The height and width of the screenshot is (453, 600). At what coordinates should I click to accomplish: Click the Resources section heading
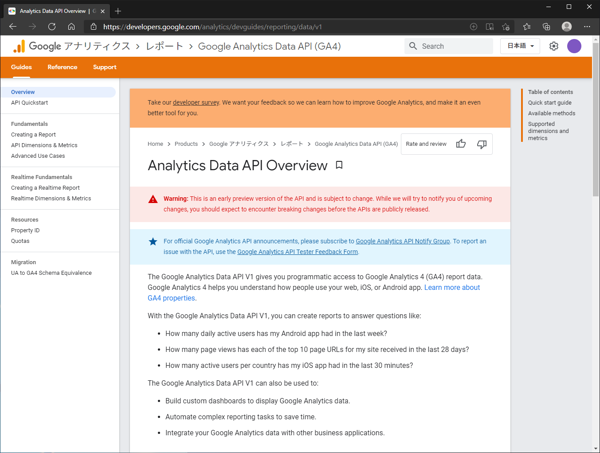[x=24, y=220]
